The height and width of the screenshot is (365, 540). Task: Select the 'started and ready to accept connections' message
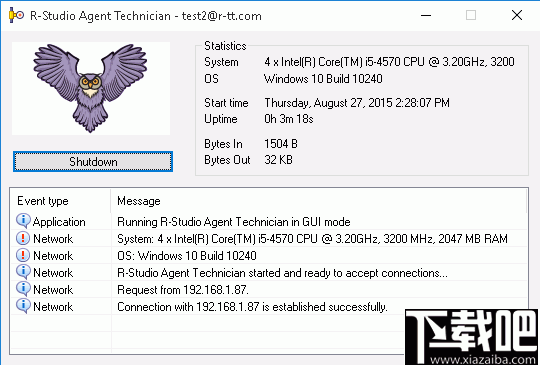[x=282, y=273]
